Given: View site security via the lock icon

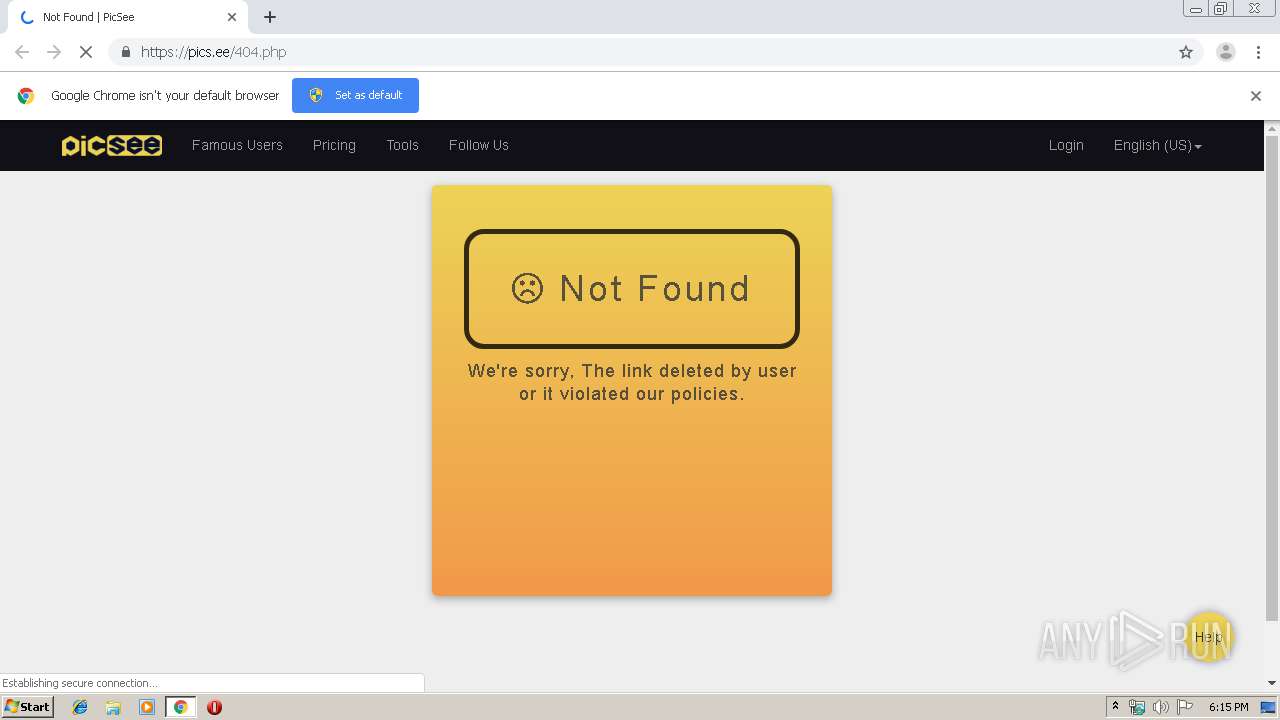Looking at the screenshot, I should pos(125,52).
